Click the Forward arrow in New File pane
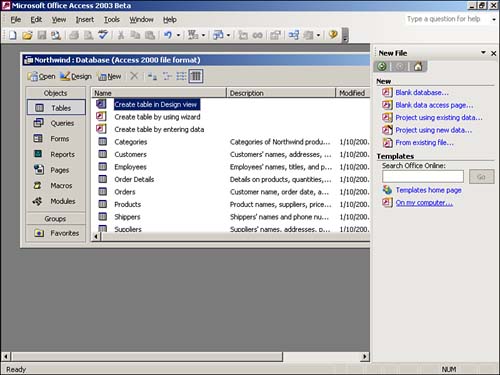 (x=400, y=66)
